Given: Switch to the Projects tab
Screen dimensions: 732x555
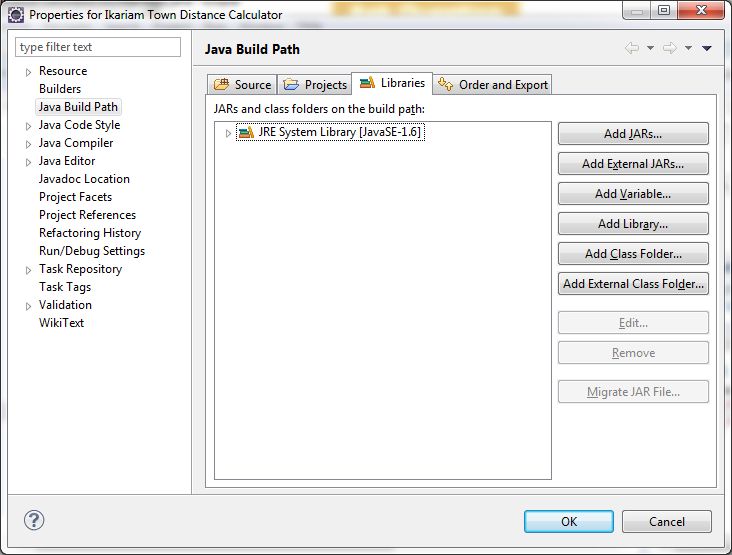Looking at the screenshot, I should point(315,84).
